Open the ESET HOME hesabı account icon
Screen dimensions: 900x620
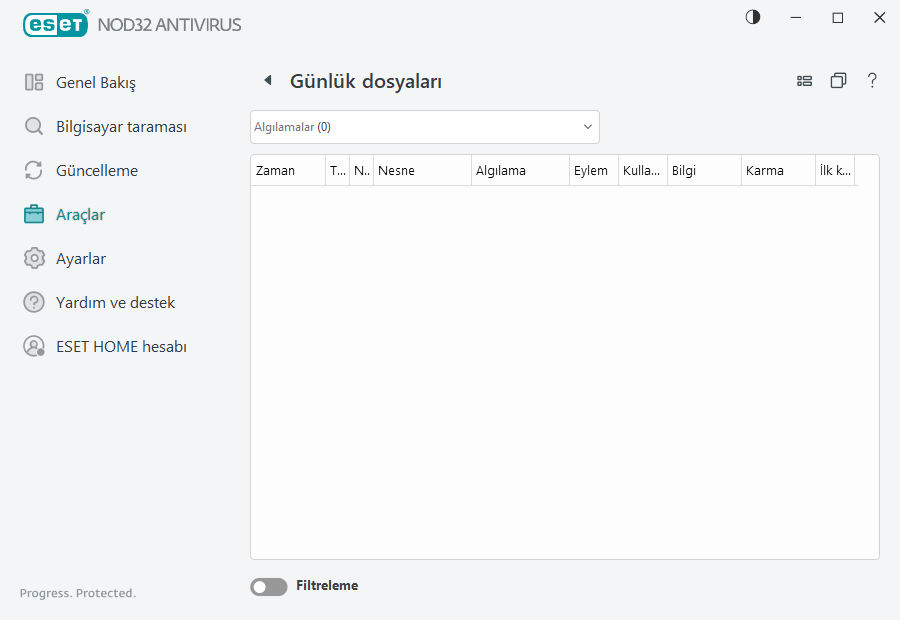coord(34,346)
